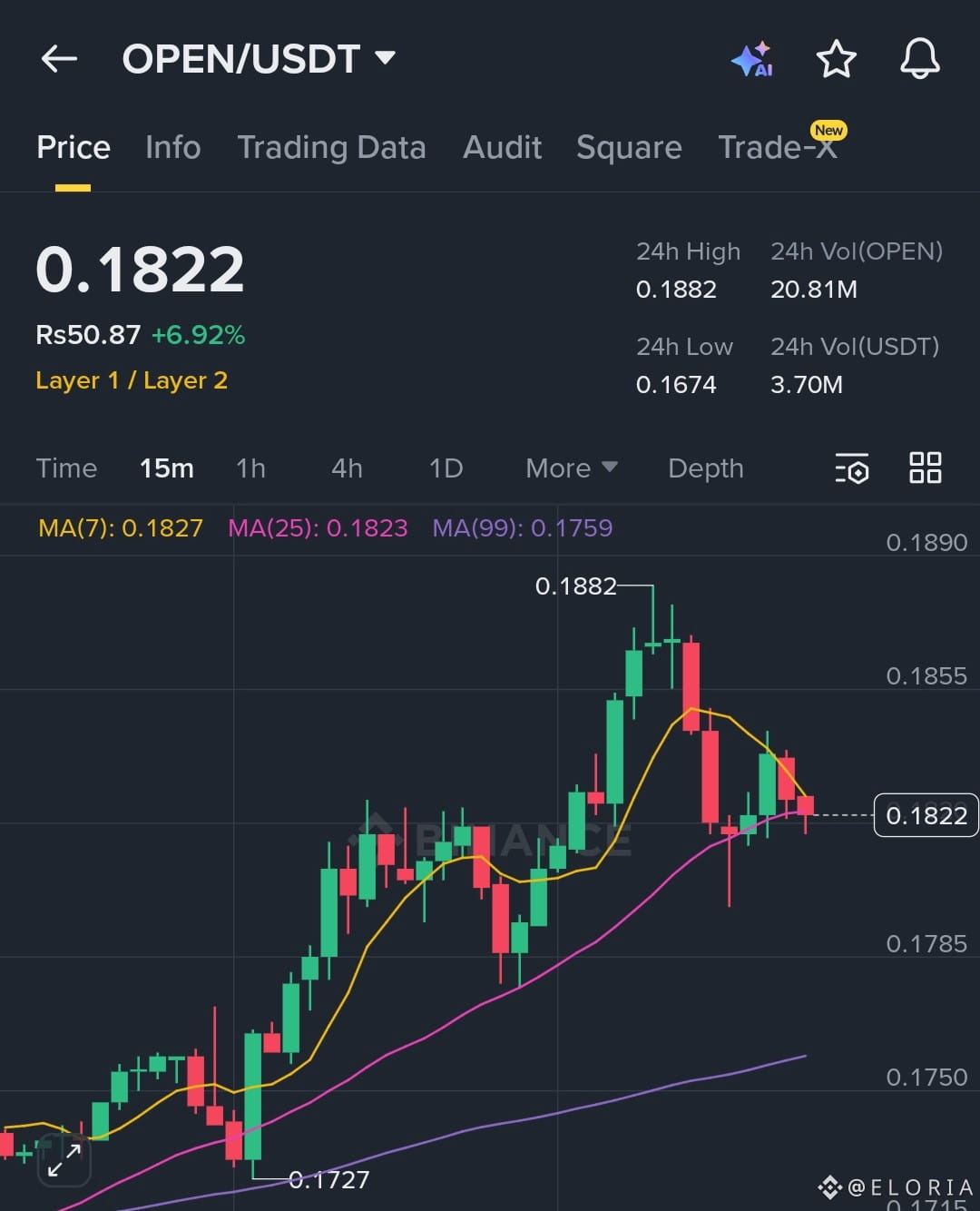980x1211 pixels.
Task: Go to the Square tab
Action: [x=629, y=147]
